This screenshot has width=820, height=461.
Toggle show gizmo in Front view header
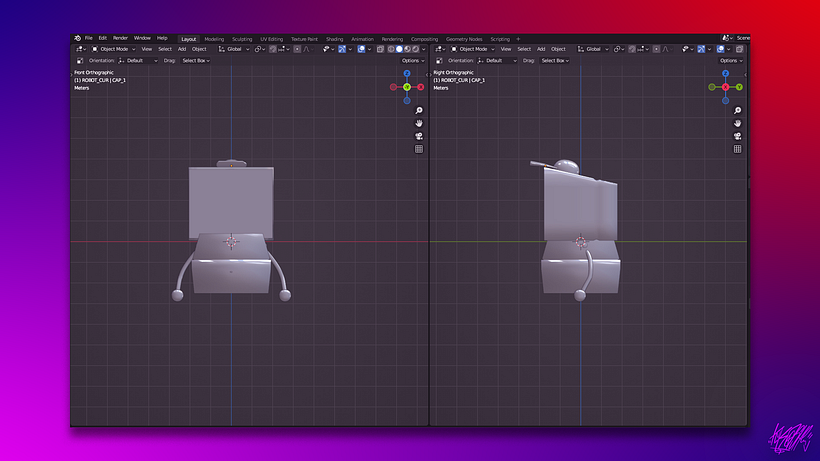[x=341, y=49]
